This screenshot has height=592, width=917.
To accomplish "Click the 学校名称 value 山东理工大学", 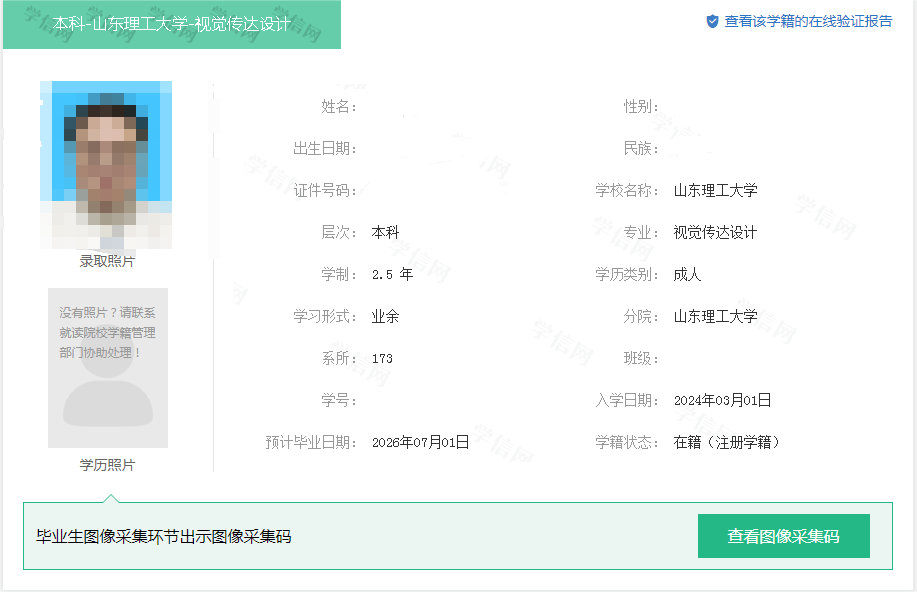I will pos(715,191).
